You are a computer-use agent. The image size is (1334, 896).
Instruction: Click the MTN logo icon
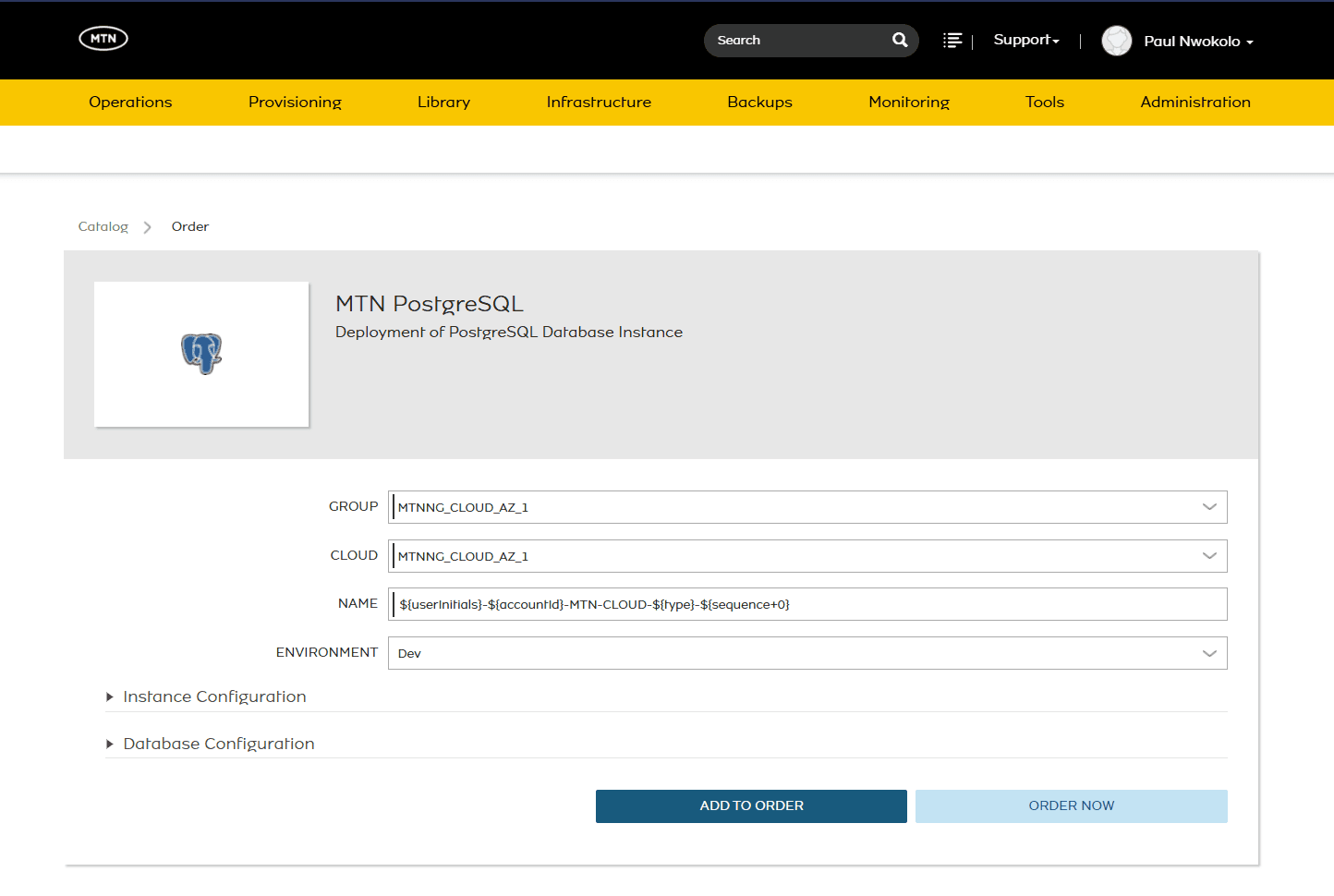(x=103, y=39)
